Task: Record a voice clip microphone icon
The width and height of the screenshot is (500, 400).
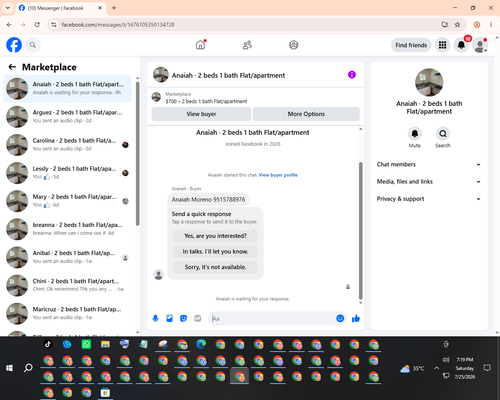Action: pyautogui.click(x=155, y=318)
